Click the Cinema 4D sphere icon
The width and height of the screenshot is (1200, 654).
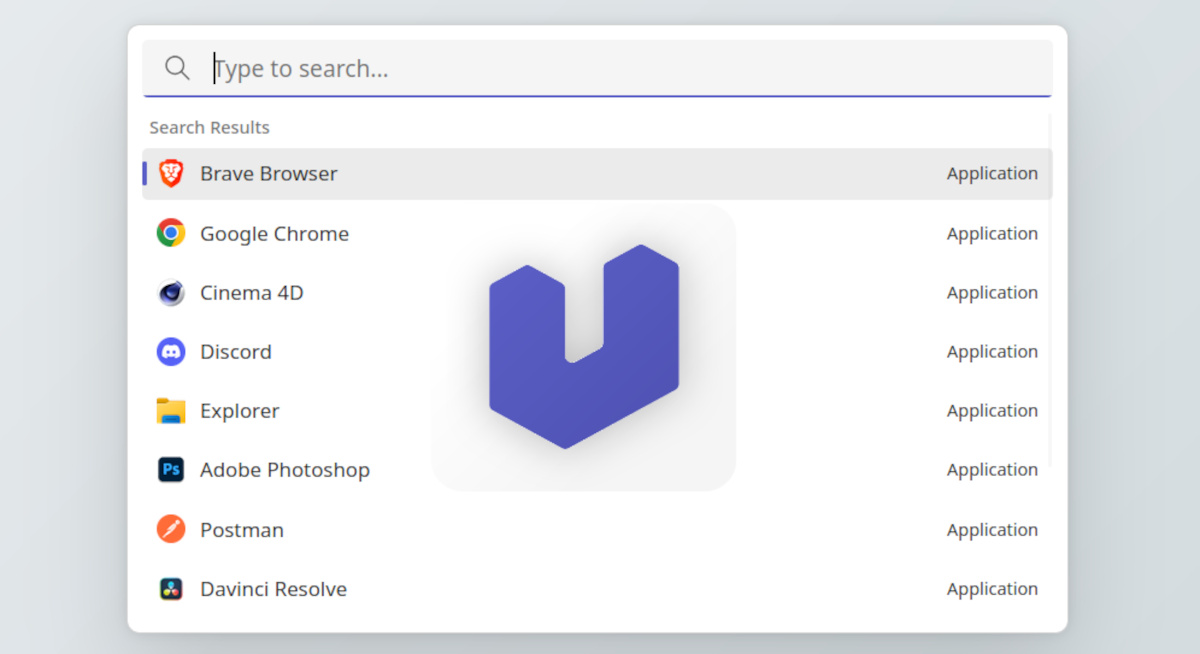(x=171, y=293)
